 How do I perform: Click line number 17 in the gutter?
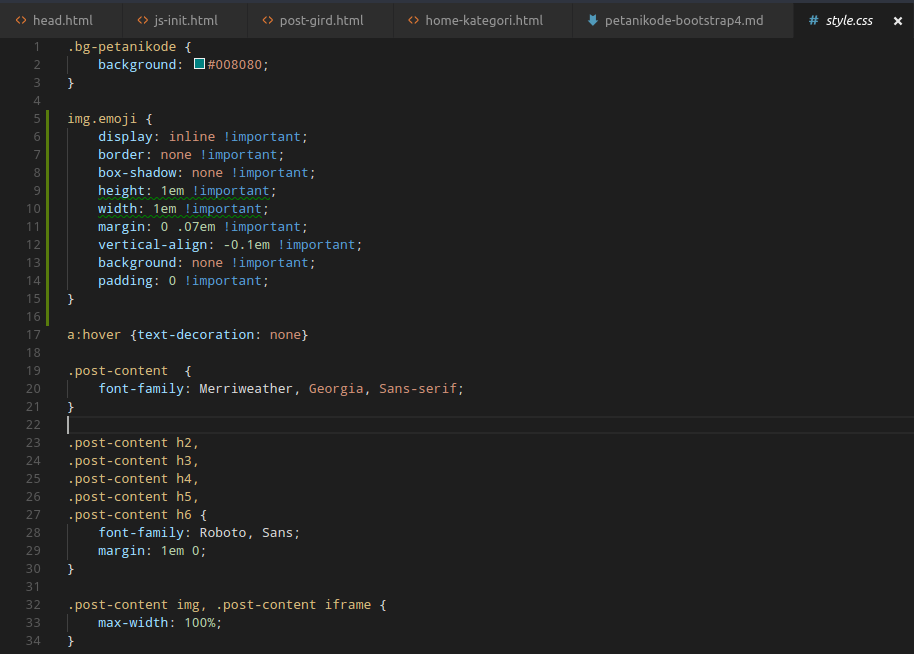(x=32, y=334)
